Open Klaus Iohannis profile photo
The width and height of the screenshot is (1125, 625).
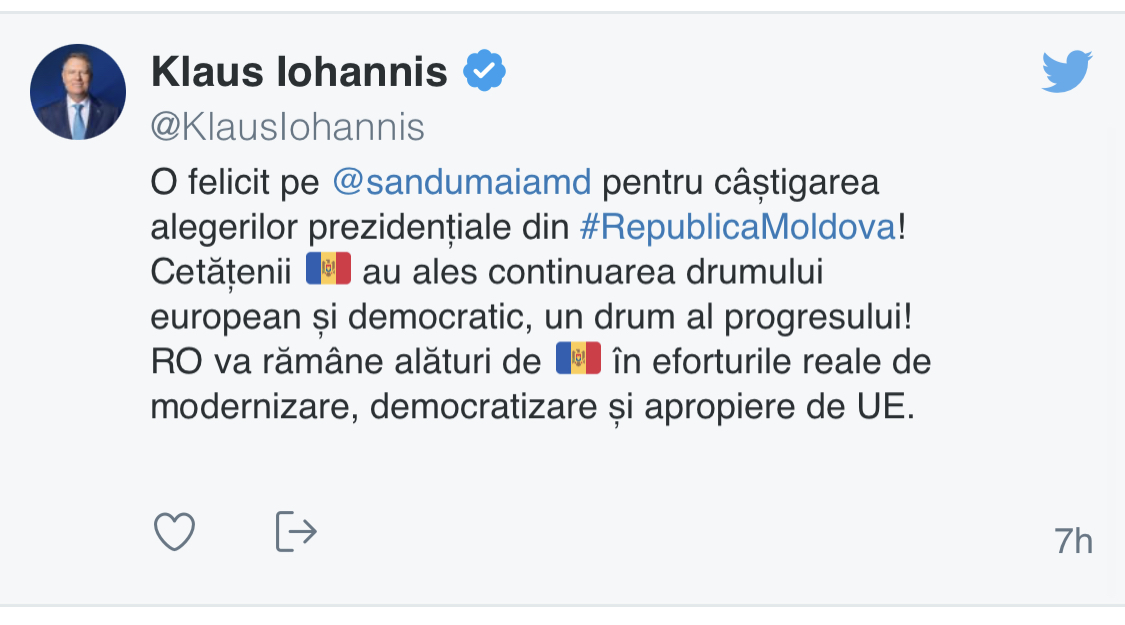79,92
